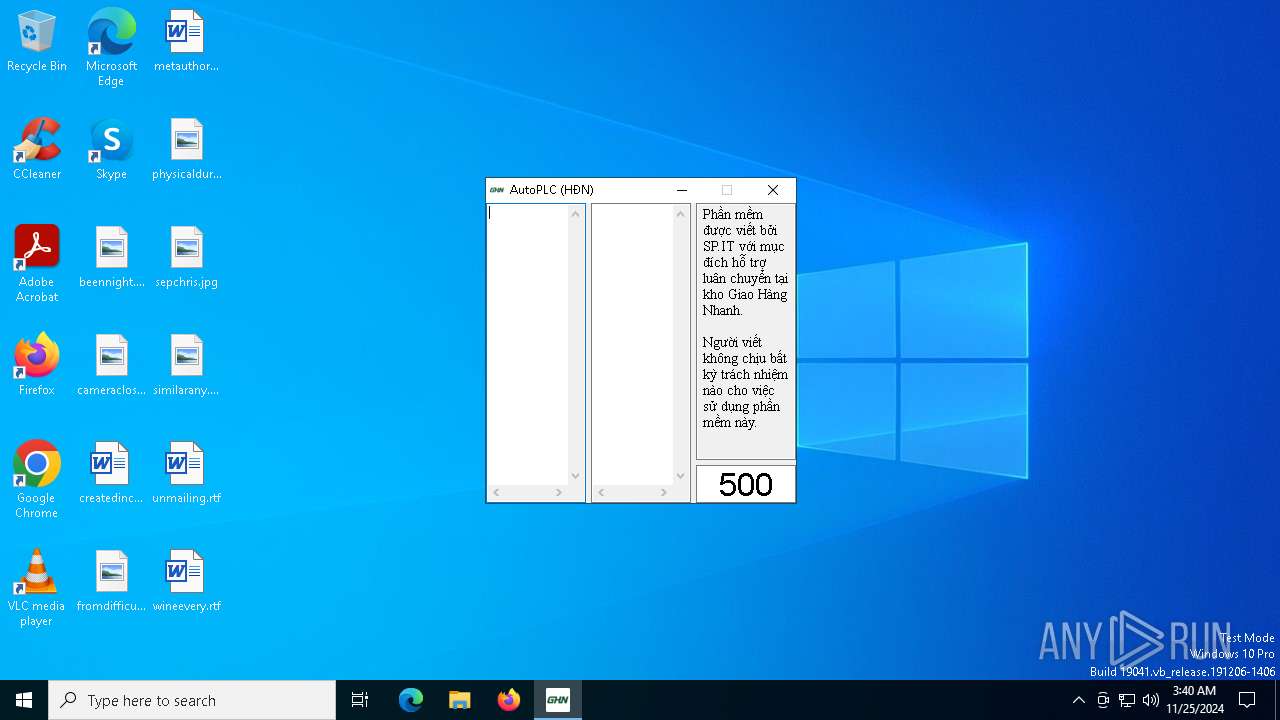The height and width of the screenshot is (720, 1280).
Task: Open Google Chrome desktop shortcut
Action: point(37,480)
